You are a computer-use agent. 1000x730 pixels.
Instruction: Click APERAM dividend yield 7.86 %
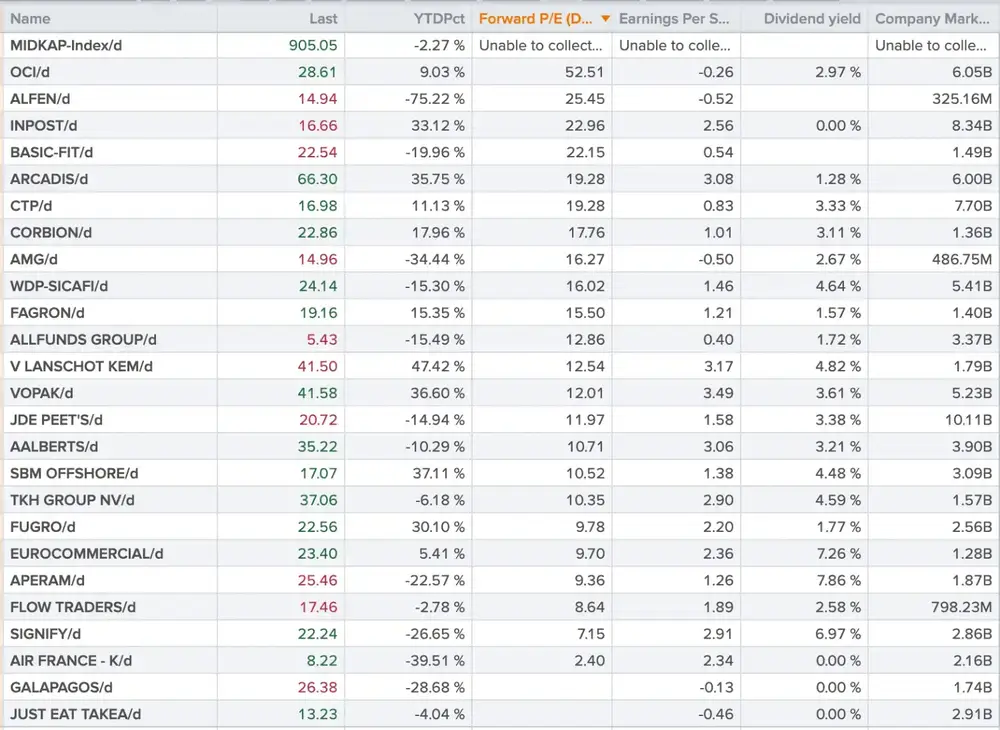tap(838, 581)
